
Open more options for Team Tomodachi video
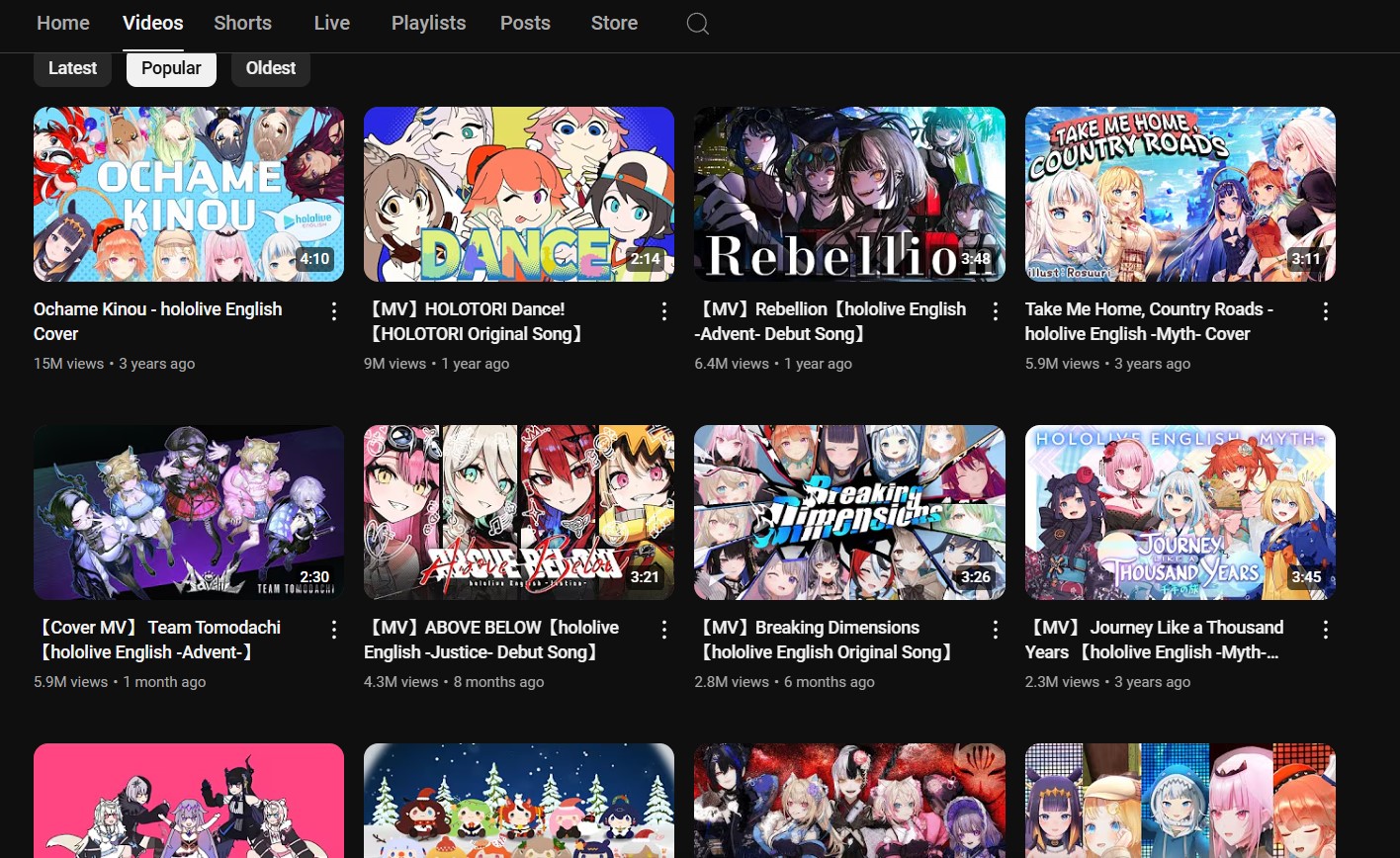(334, 630)
